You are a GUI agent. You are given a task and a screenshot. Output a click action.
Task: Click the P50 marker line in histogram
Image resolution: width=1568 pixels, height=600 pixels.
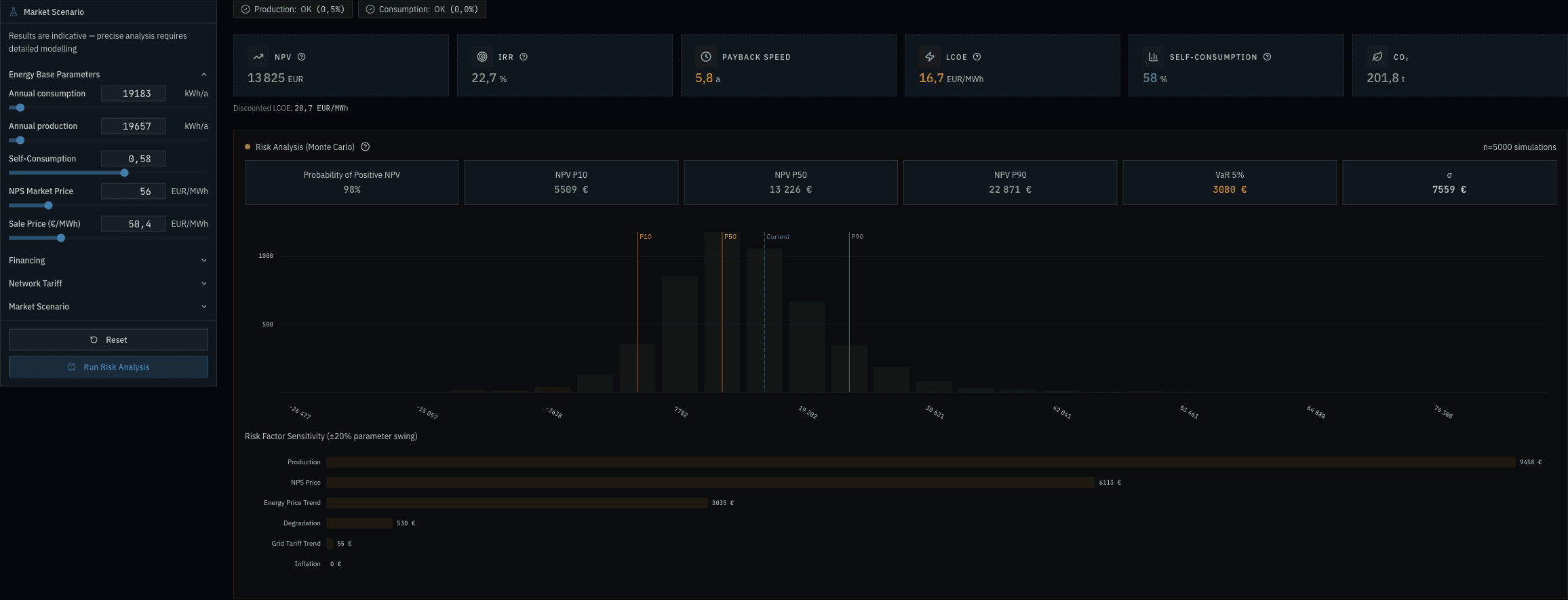tap(722, 312)
